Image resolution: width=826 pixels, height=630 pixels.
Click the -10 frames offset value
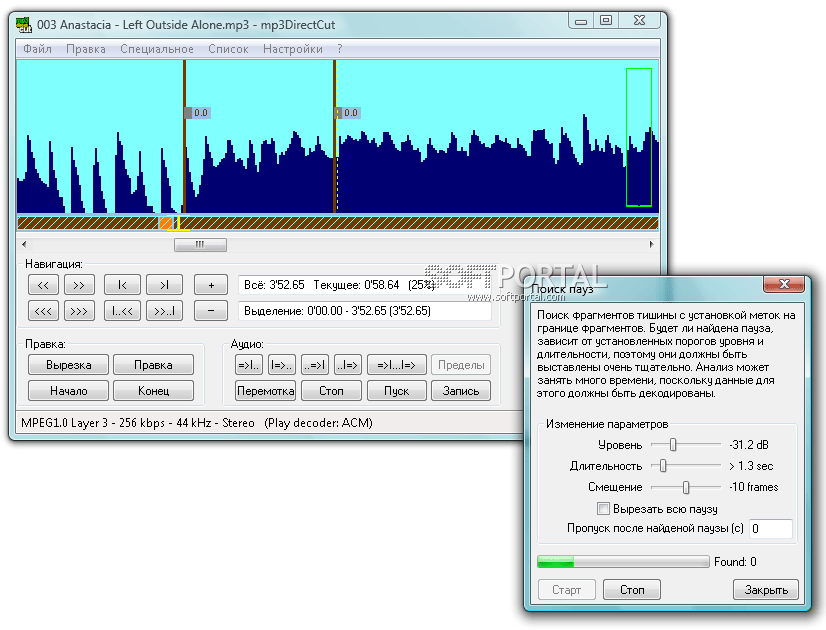click(754, 487)
